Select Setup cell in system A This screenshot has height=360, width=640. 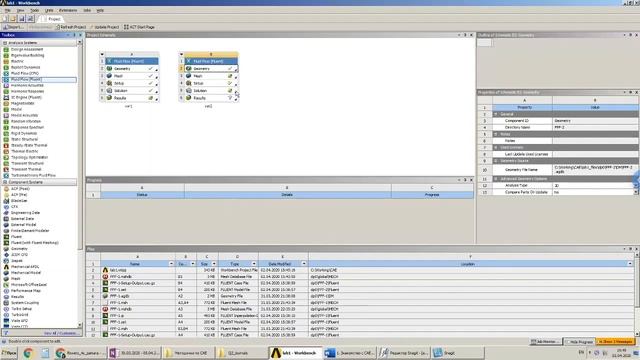click(132, 83)
